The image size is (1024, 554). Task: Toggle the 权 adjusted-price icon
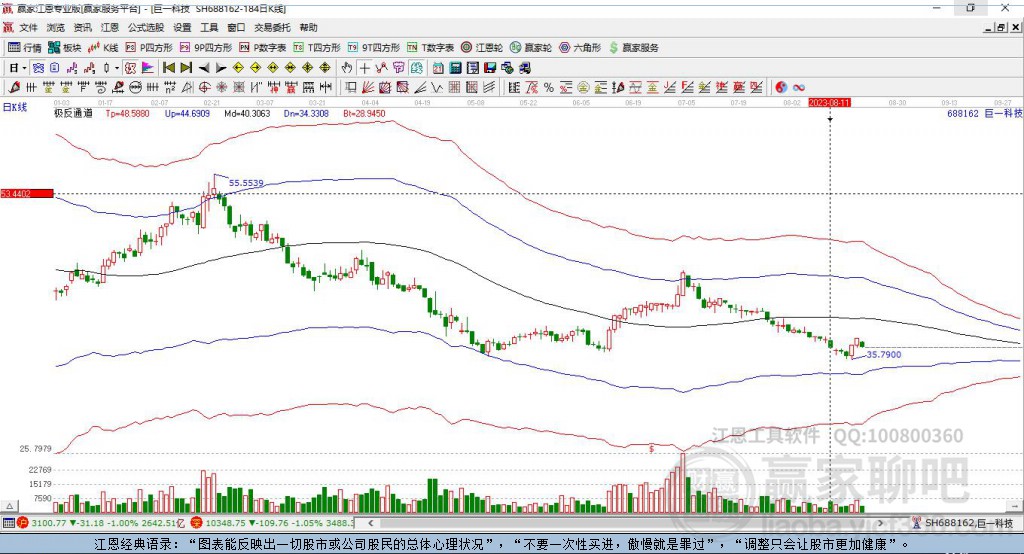[x=131, y=68]
